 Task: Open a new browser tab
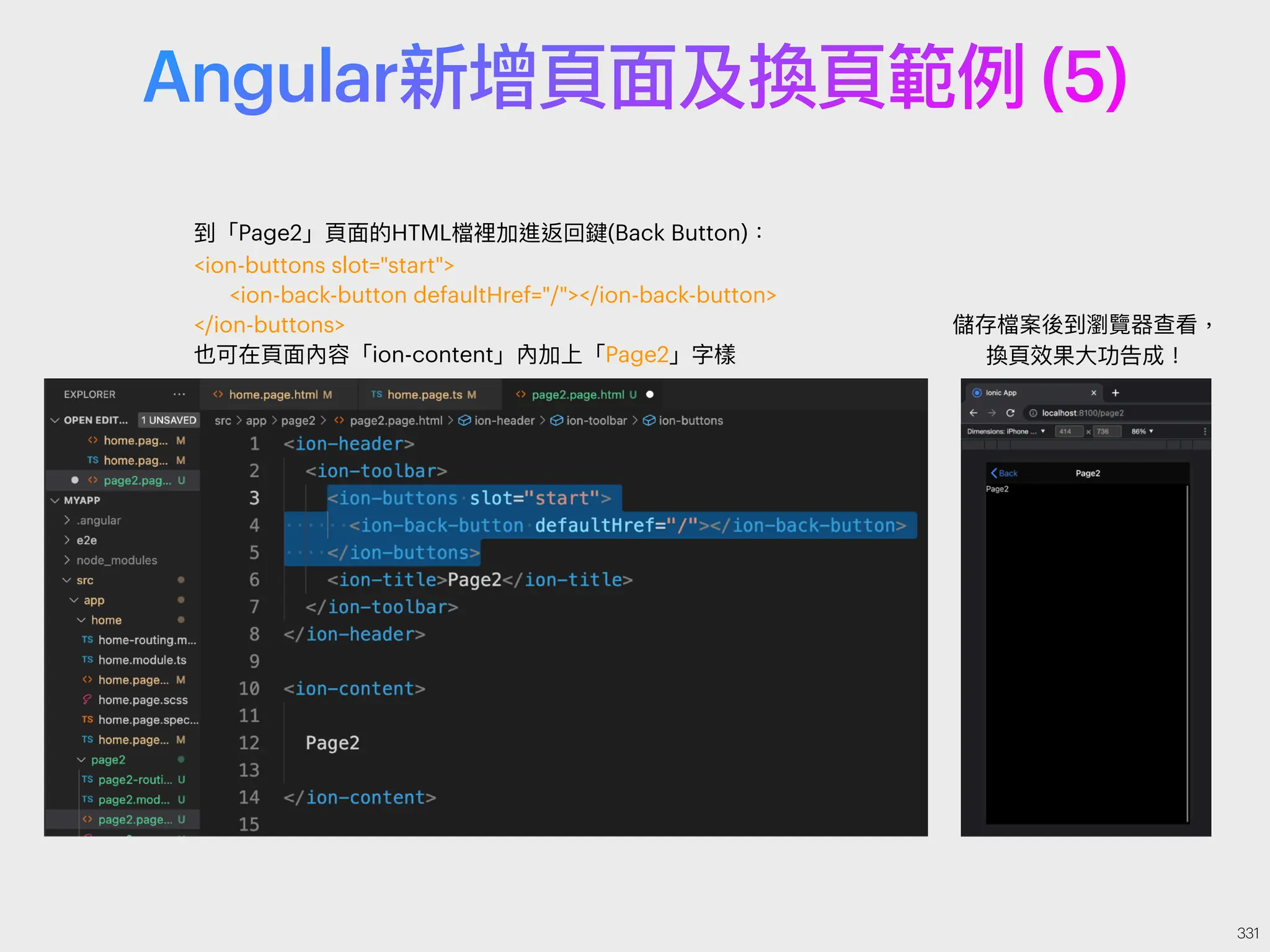tap(1115, 393)
